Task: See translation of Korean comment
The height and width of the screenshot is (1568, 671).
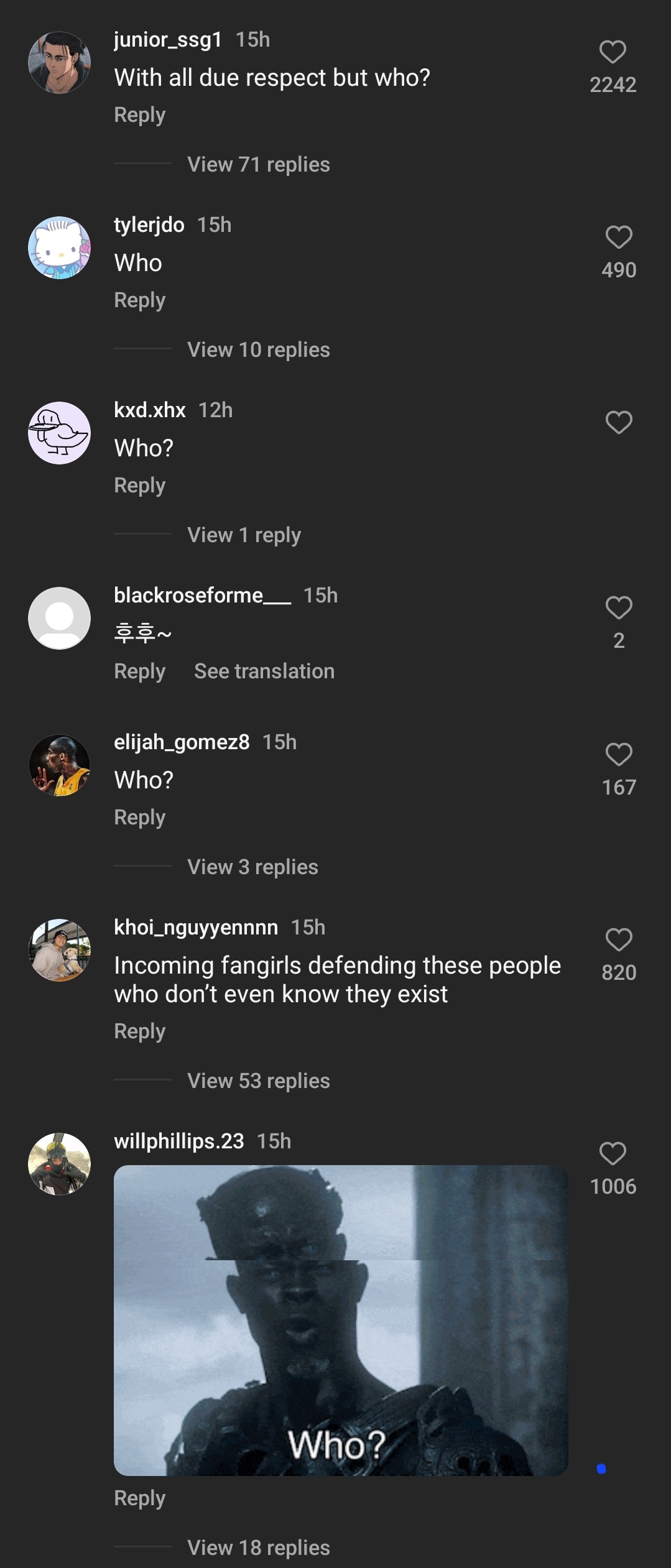Action: pos(264,671)
